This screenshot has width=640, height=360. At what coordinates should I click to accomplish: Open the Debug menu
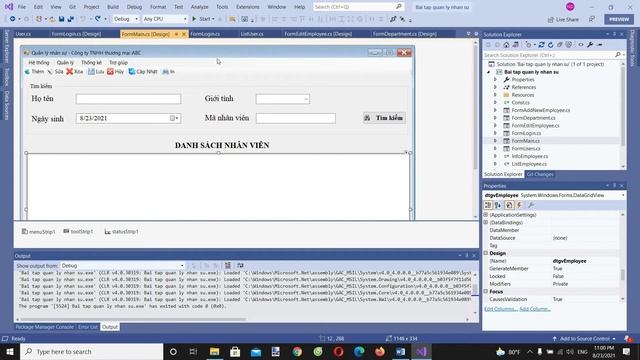point(134,7)
